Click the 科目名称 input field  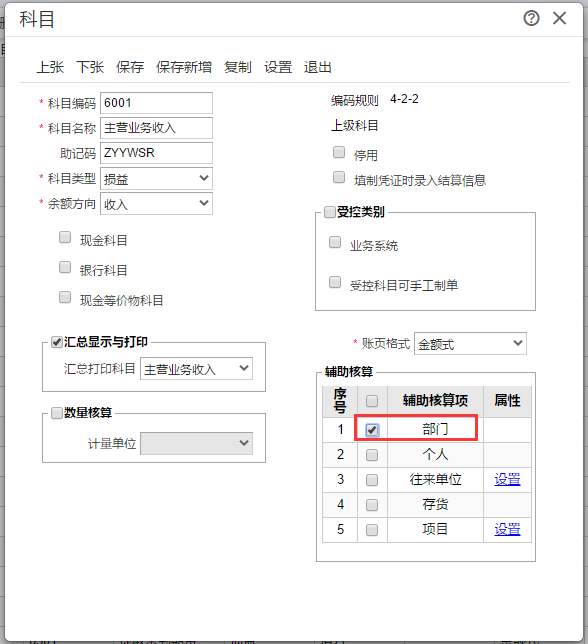click(156, 128)
